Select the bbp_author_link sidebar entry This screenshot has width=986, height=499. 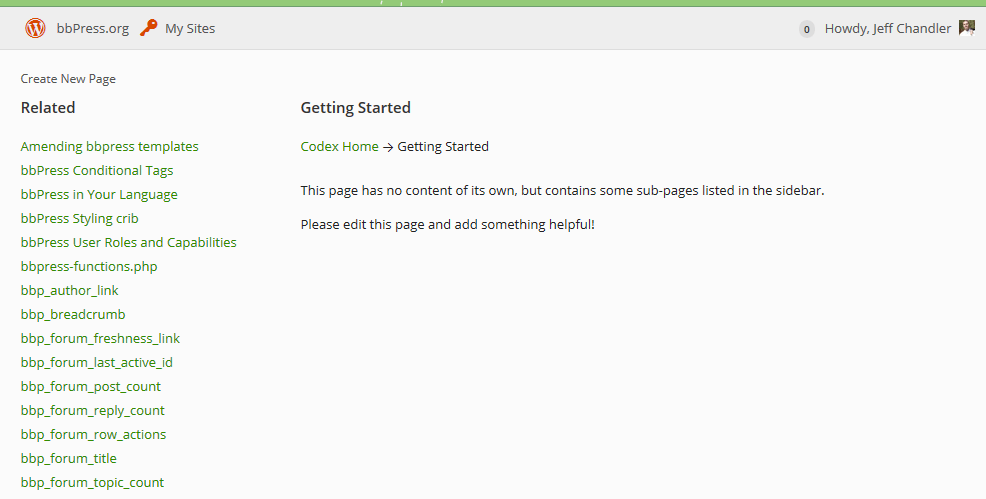click(69, 290)
